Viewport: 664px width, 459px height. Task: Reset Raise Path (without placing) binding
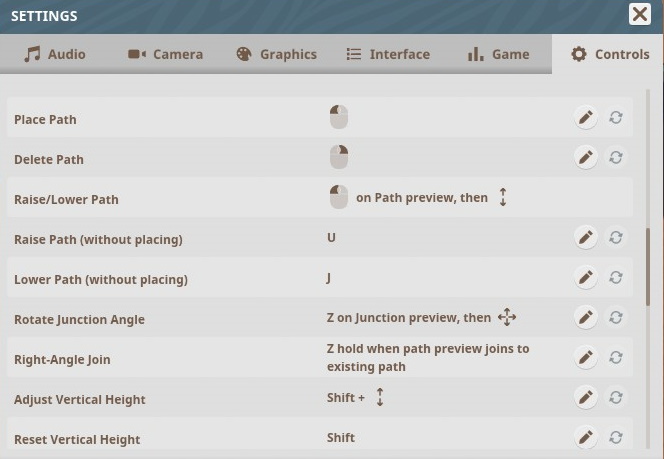click(616, 238)
